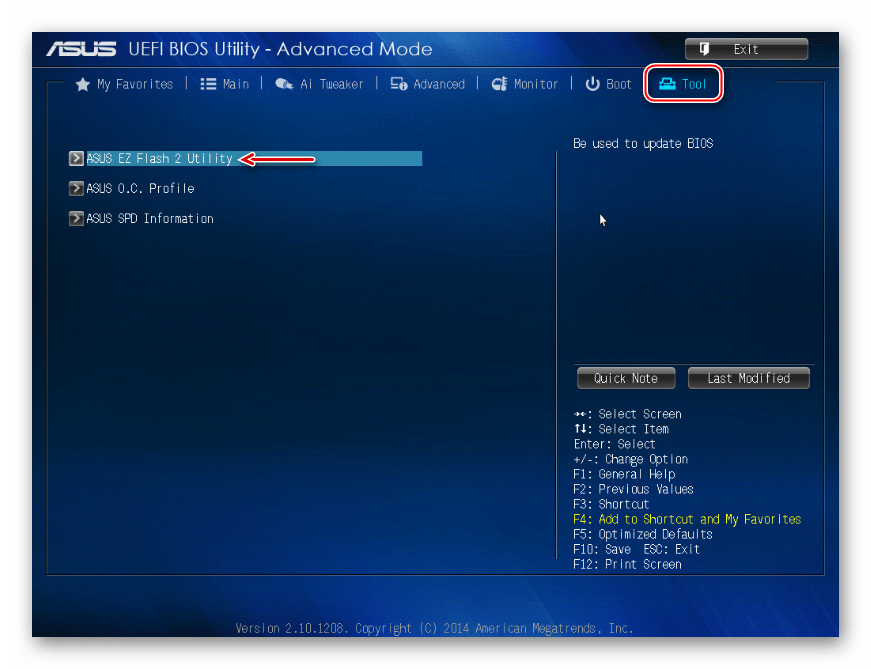
Task: Click the list icon beside Main
Action: pos(208,85)
